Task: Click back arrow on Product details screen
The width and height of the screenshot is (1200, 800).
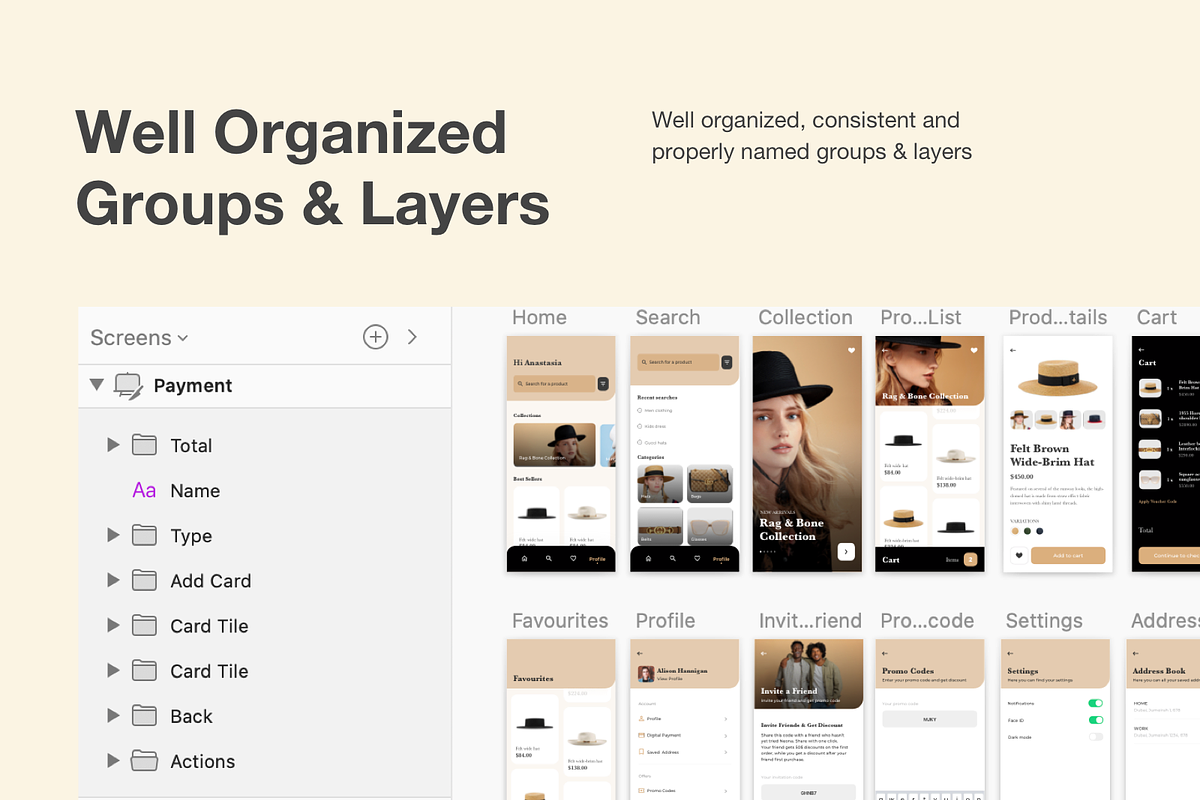Action: [x=1013, y=350]
